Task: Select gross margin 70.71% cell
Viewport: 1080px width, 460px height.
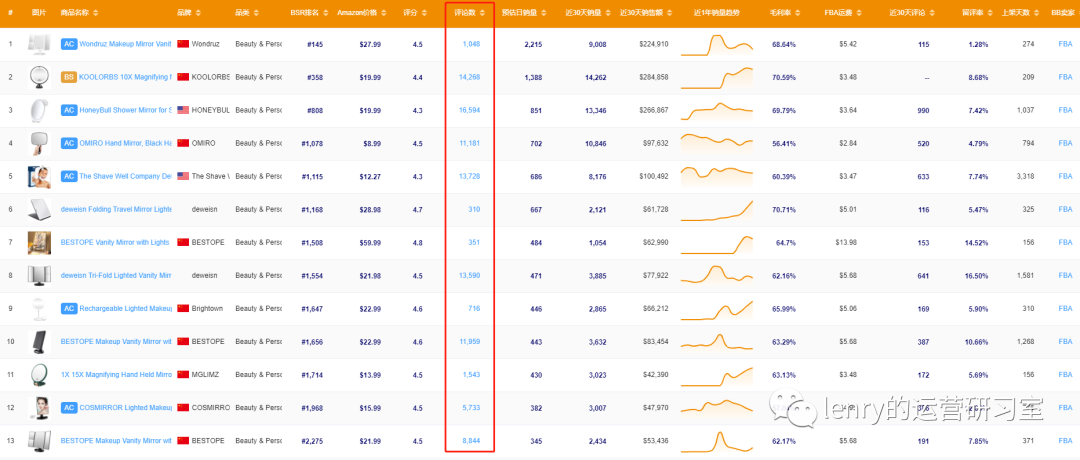Action: point(784,209)
